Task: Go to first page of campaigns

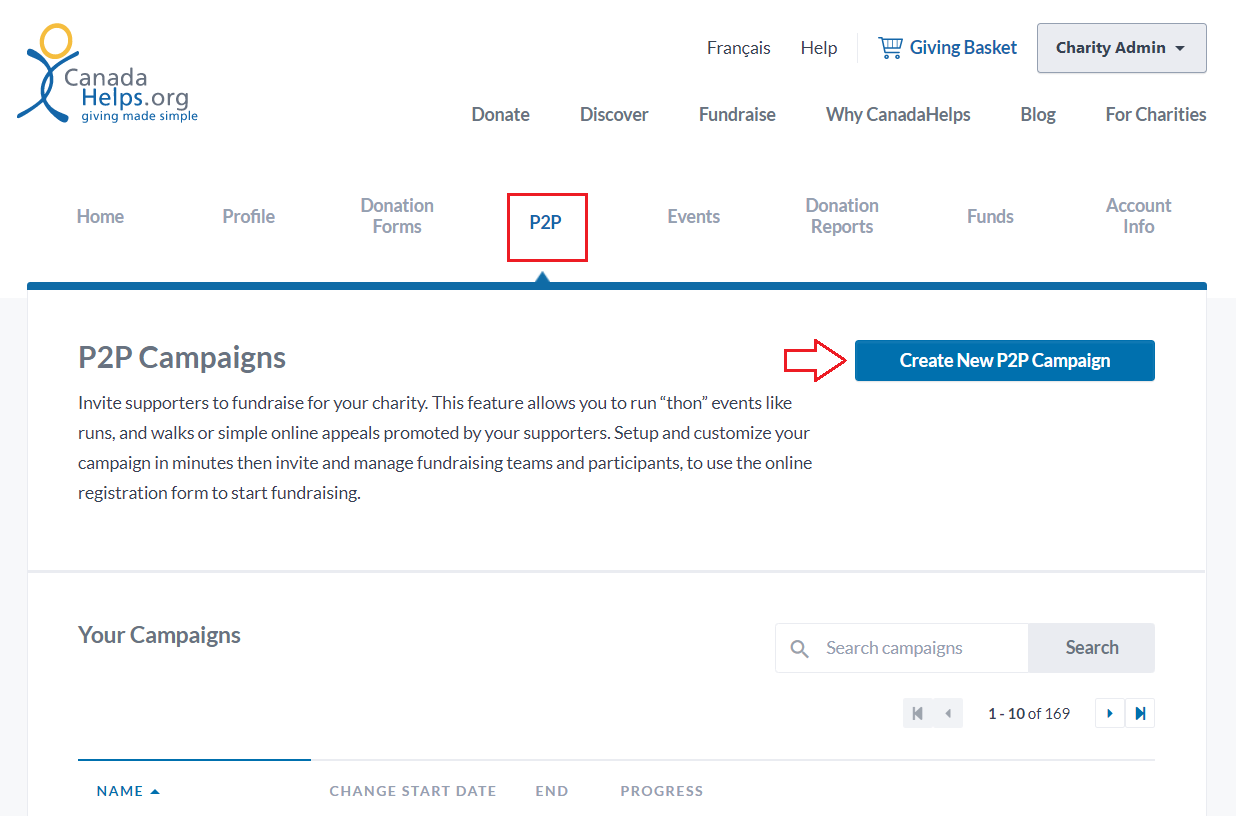Action: (x=917, y=713)
